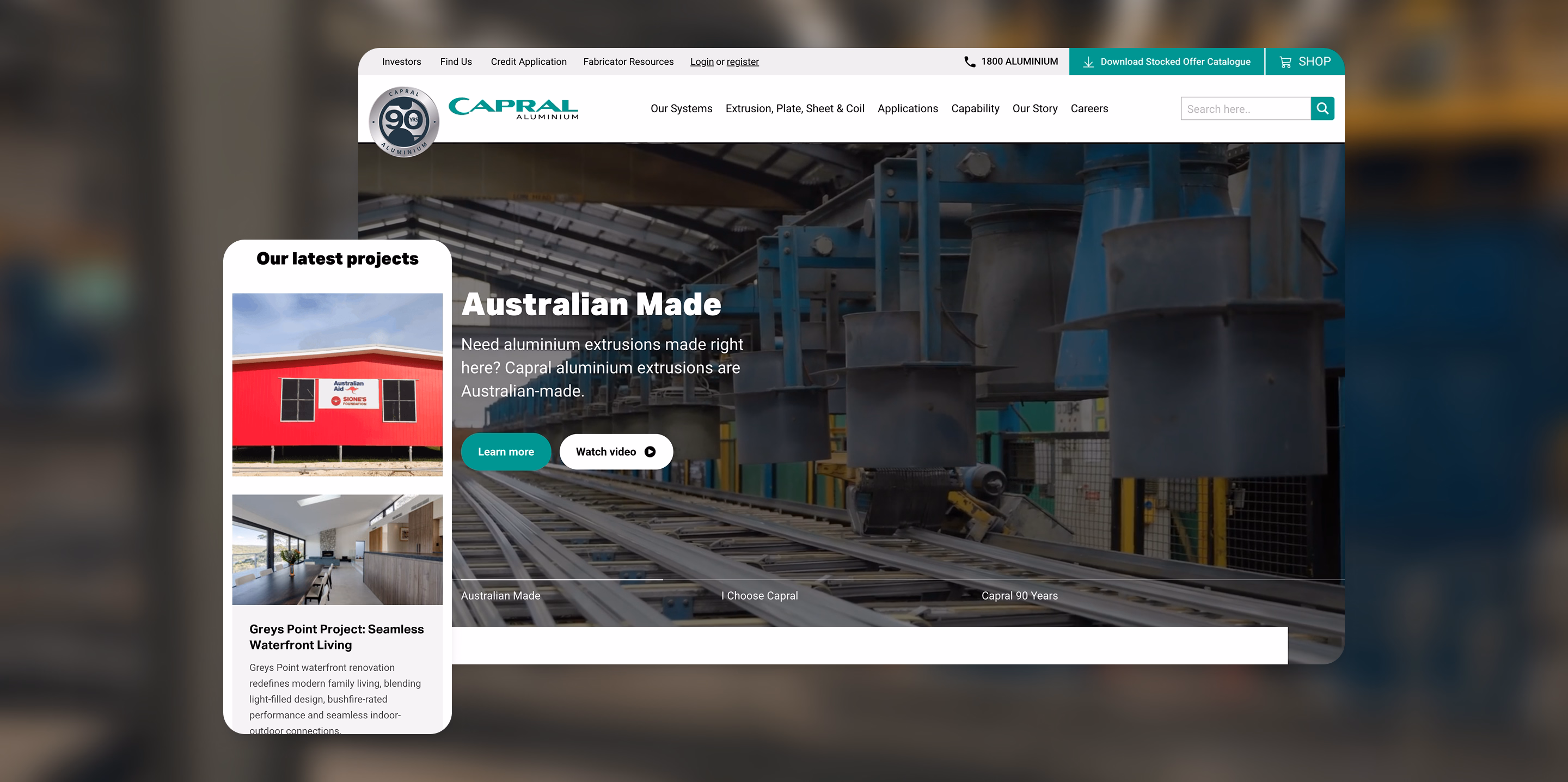The height and width of the screenshot is (782, 1568).
Task: Click the Greys Point waterfront renovation description
Action: 335,699
